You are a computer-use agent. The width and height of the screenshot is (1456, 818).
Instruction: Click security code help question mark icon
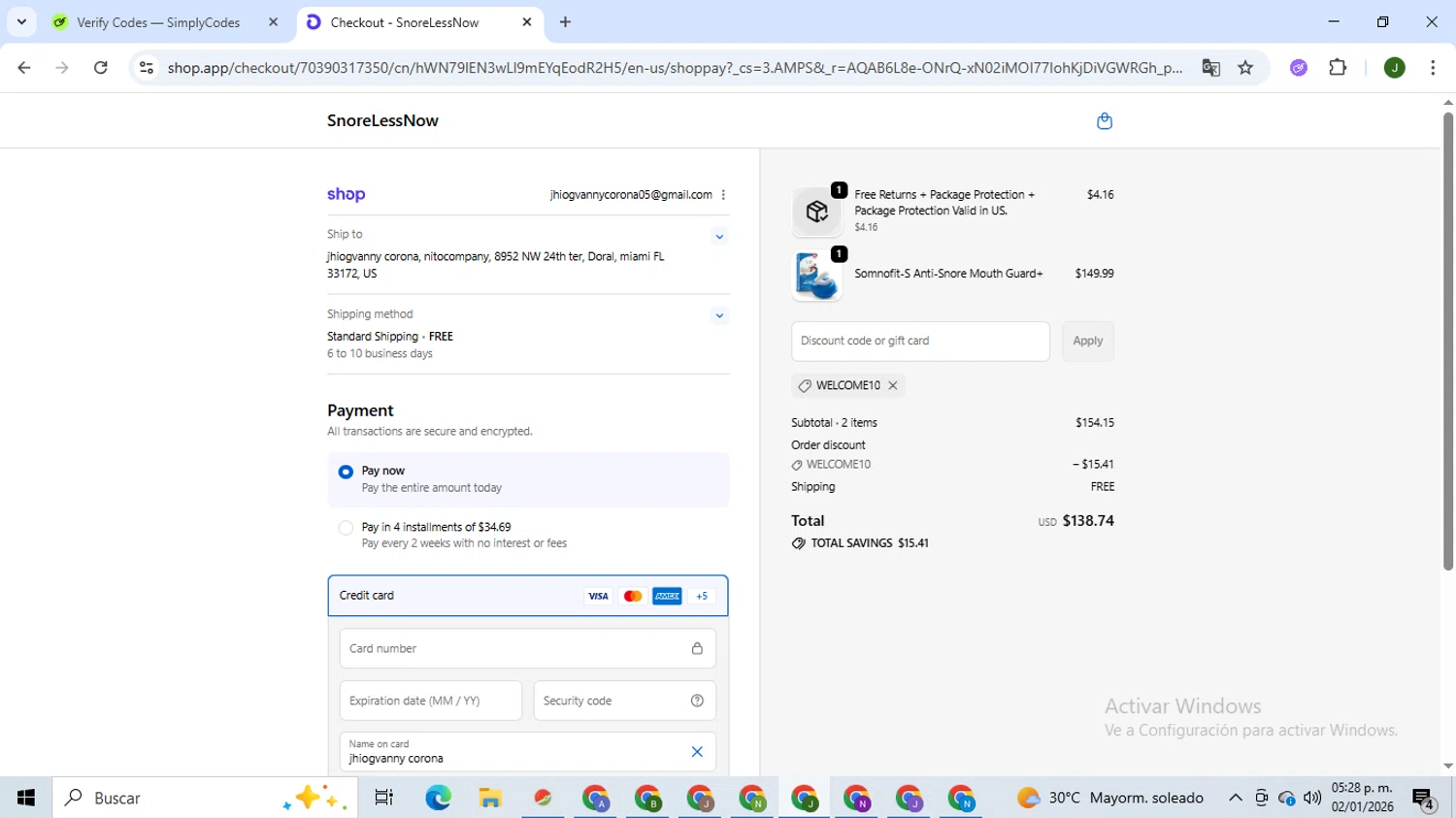click(x=697, y=701)
